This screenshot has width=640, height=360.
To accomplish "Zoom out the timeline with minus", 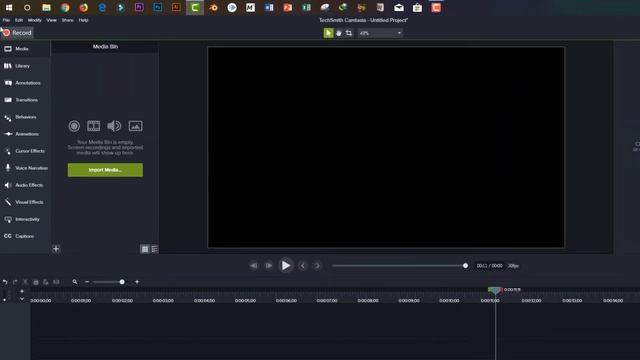I will pyautogui.click(x=87, y=282).
